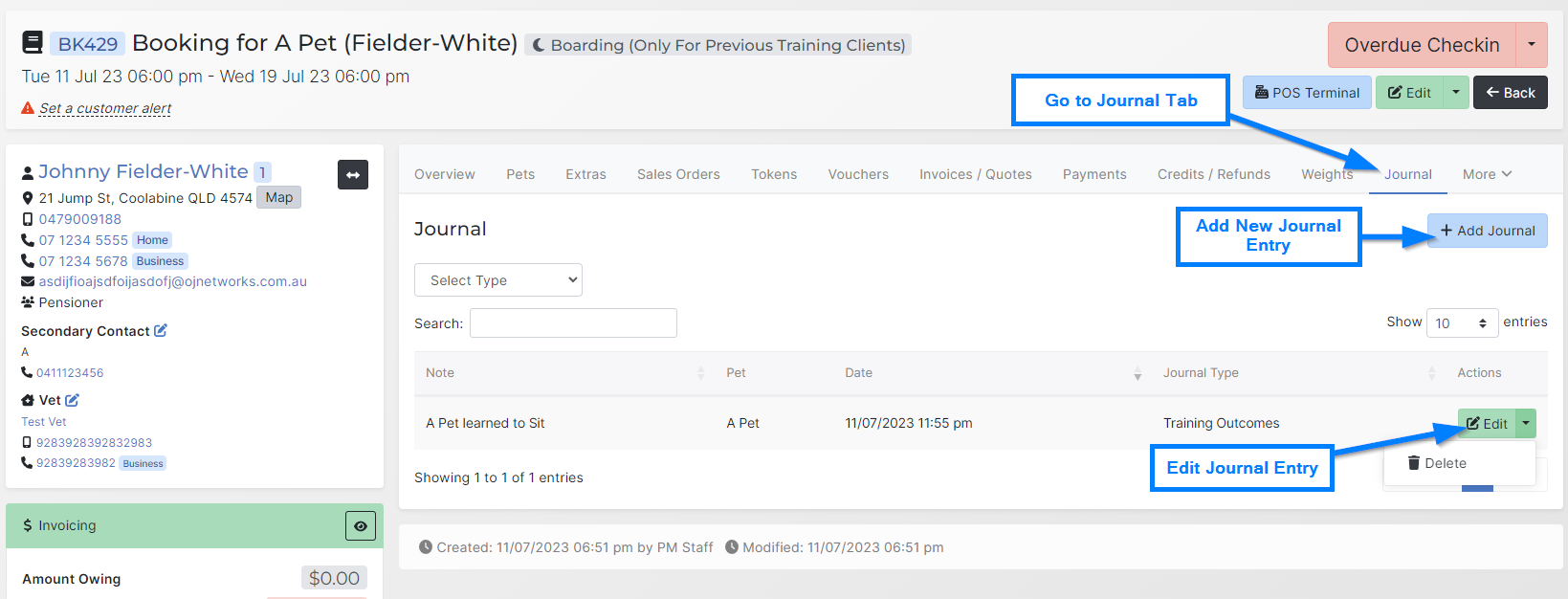This screenshot has height=599, width=1568.
Task: Open the Select Type dropdown
Action: [x=497, y=280]
